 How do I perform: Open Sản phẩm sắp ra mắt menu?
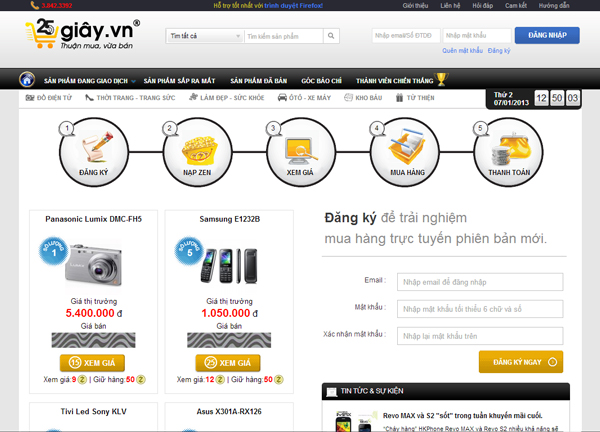179,81
